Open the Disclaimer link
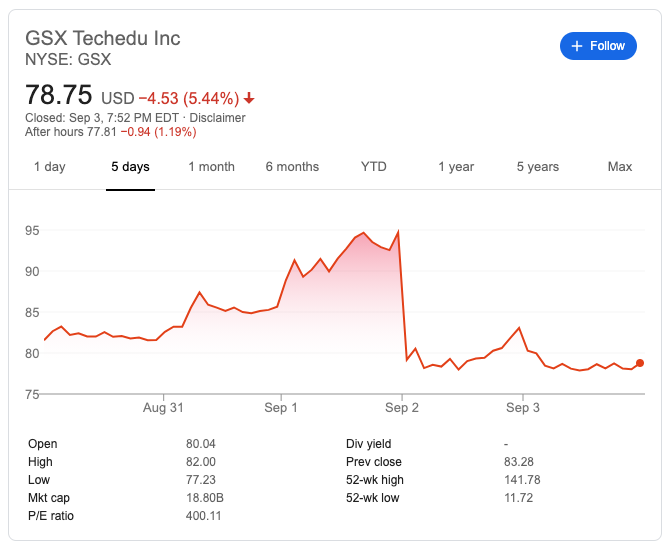Screen dimensions: 672x552 (x=217, y=118)
